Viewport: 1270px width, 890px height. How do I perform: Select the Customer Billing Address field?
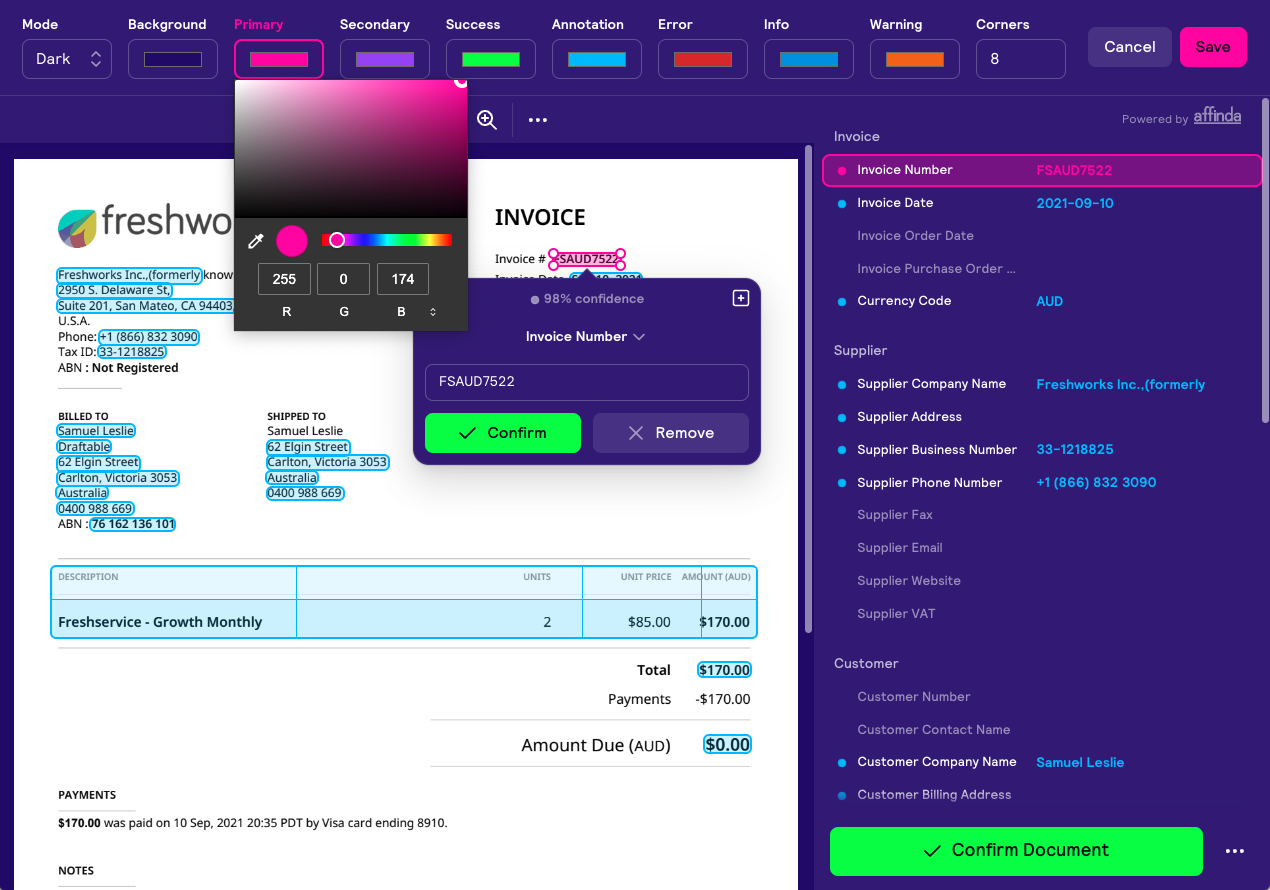tap(1042, 795)
